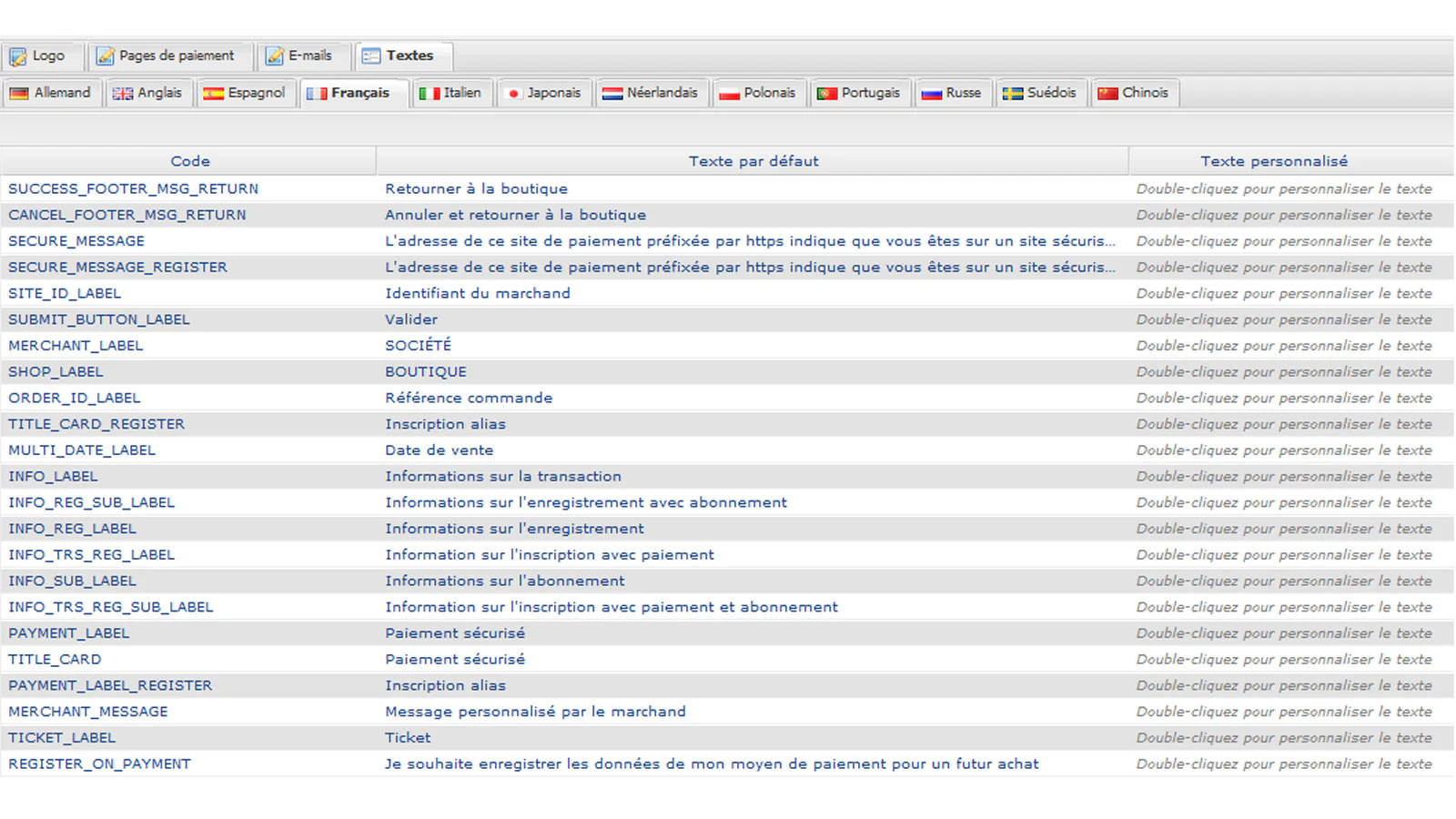Click the Pages de paiement tab icon
The height and width of the screenshot is (819, 1456).
106,56
